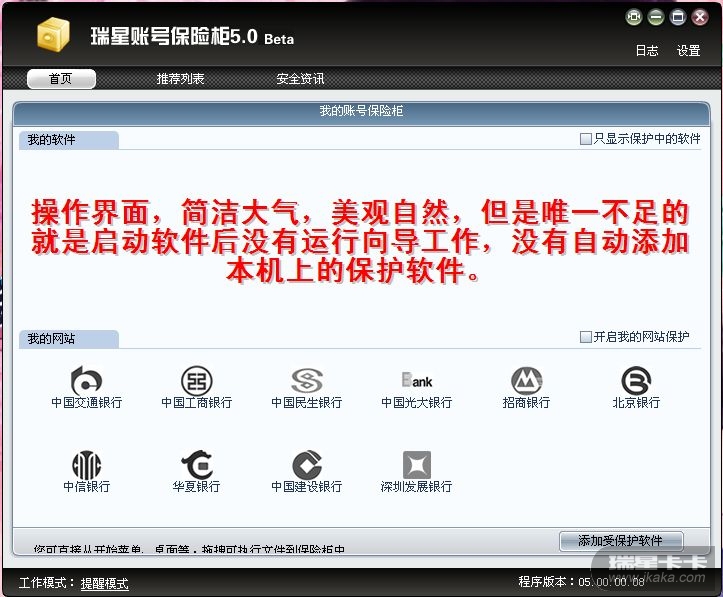
Task: Switch to 安全资讯 tab
Action: coord(300,79)
